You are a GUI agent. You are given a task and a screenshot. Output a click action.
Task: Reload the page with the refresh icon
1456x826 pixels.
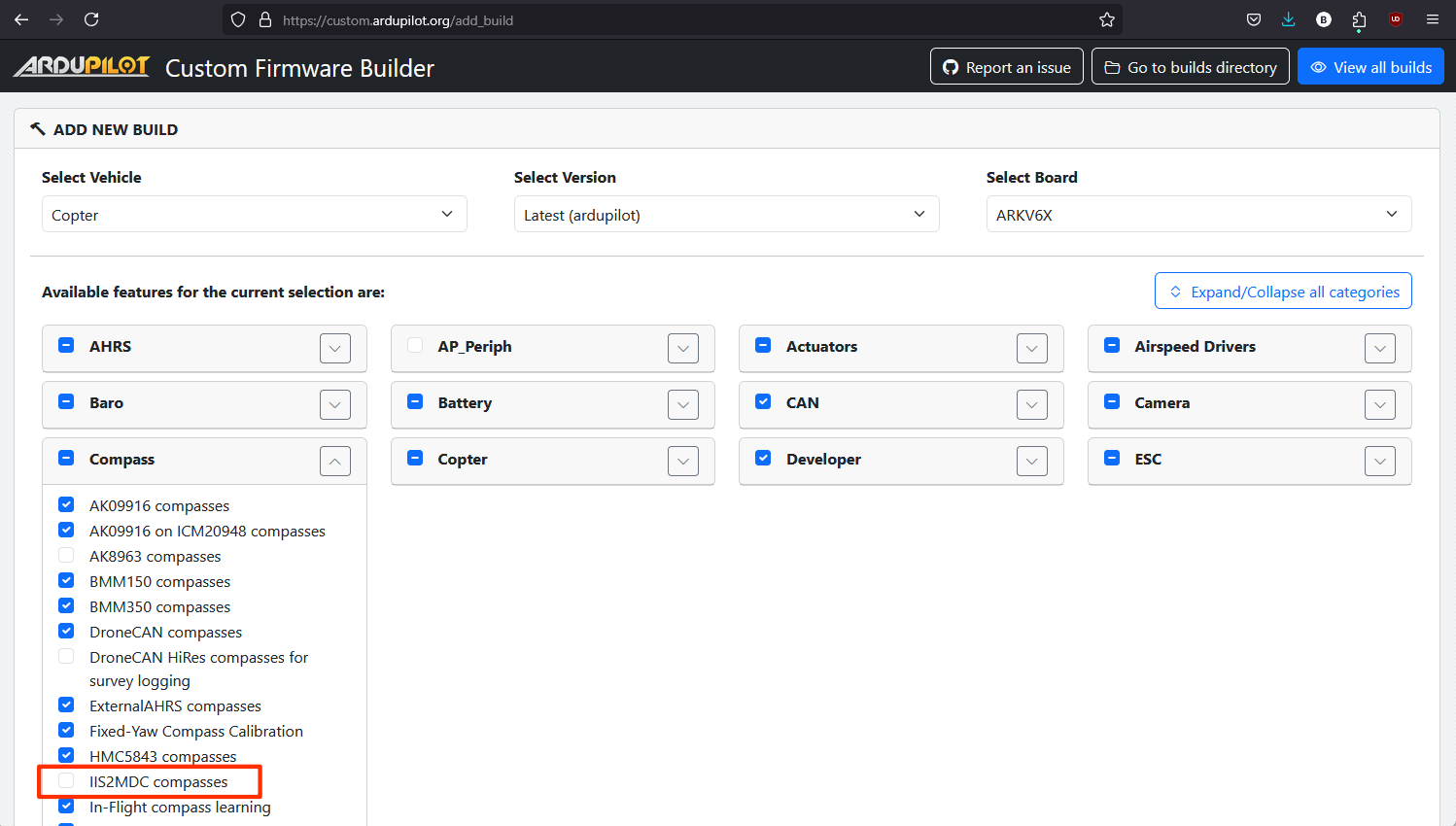click(91, 19)
